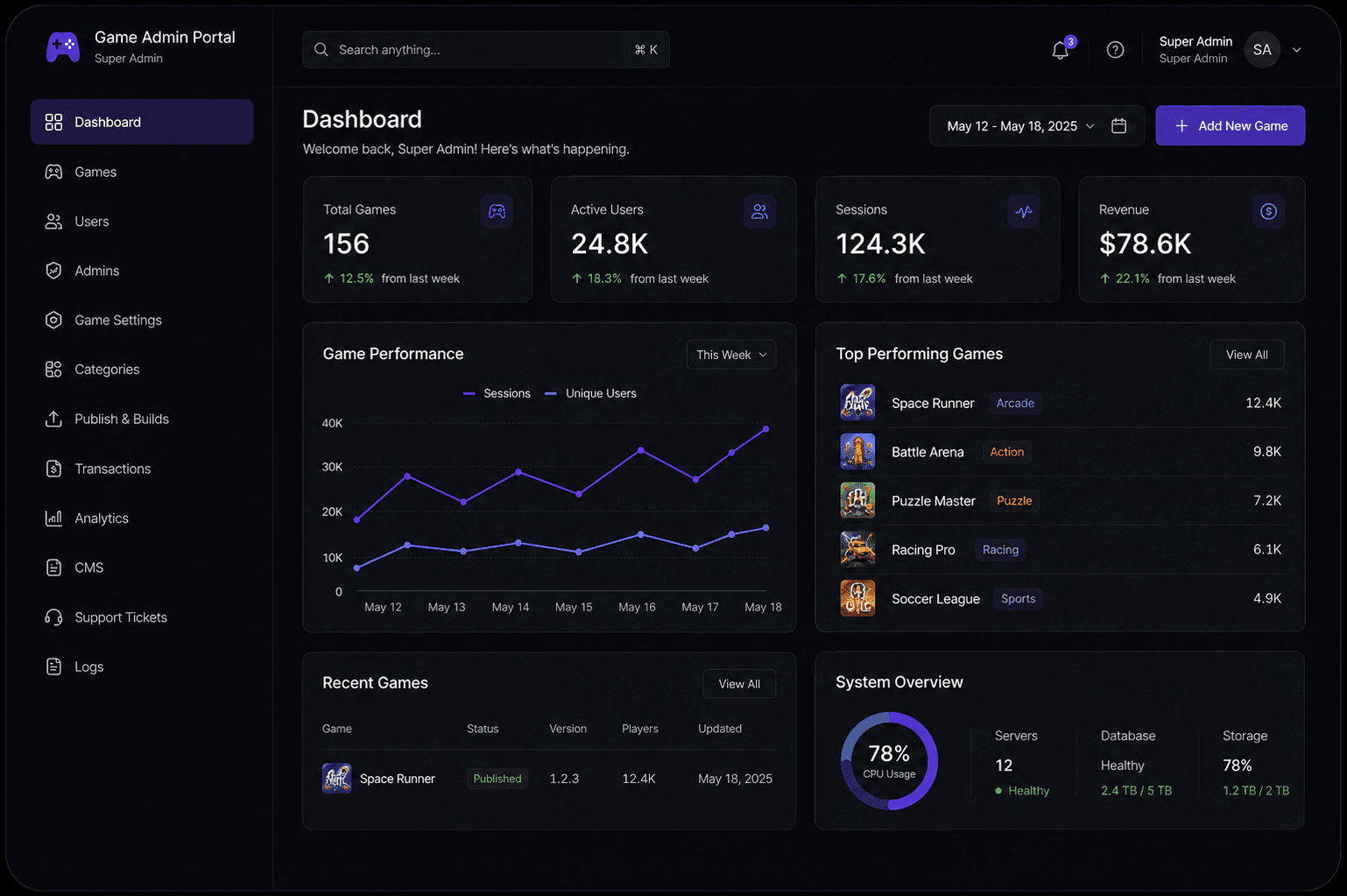Go to Dashboard in sidebar
The image size is (1347, 896).
tap(142, 122)
